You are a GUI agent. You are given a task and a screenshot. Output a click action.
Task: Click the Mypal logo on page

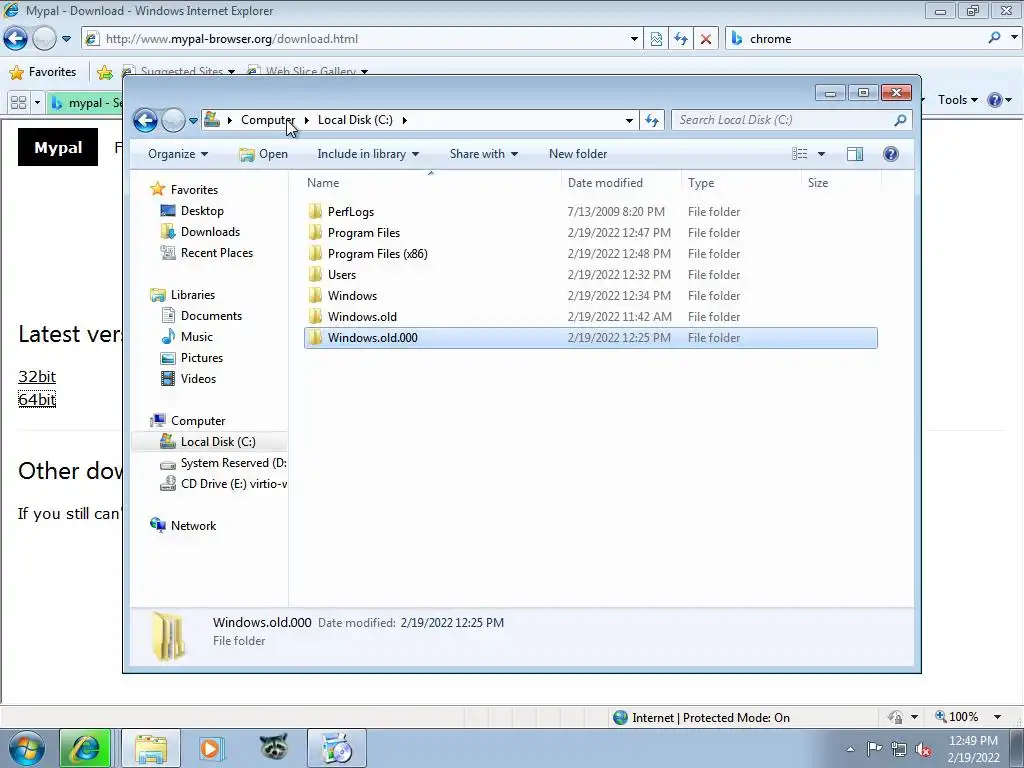click(x=58, y=147)
